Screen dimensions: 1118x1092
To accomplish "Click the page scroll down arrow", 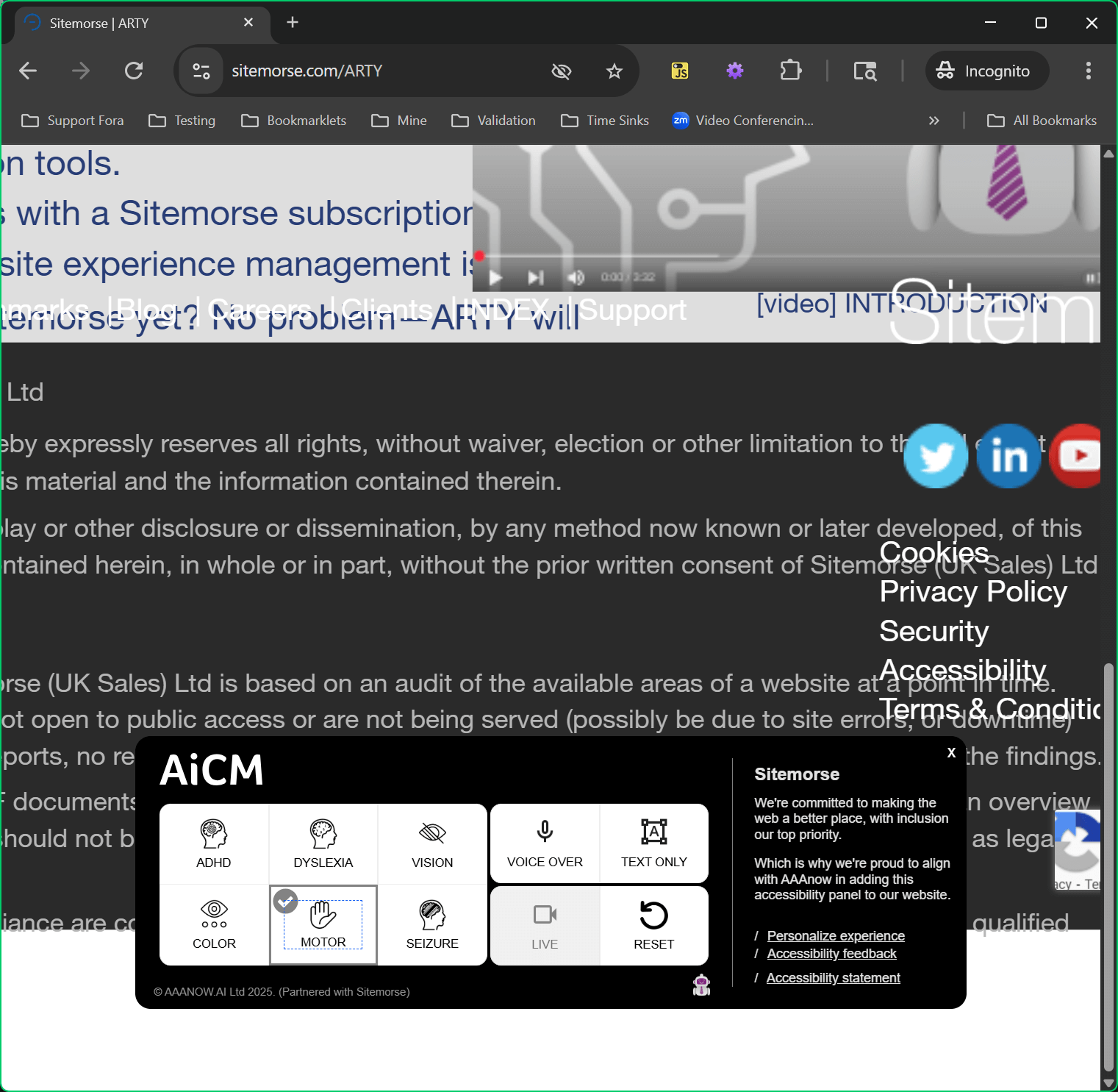I will click(x=1109, y=1083).
